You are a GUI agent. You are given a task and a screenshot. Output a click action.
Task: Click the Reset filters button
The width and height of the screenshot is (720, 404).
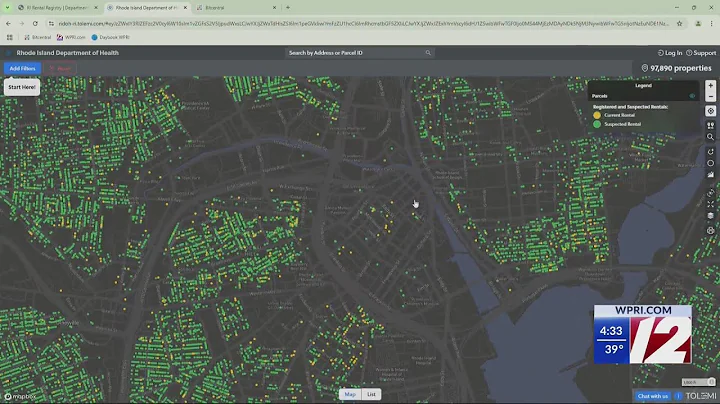60,68
